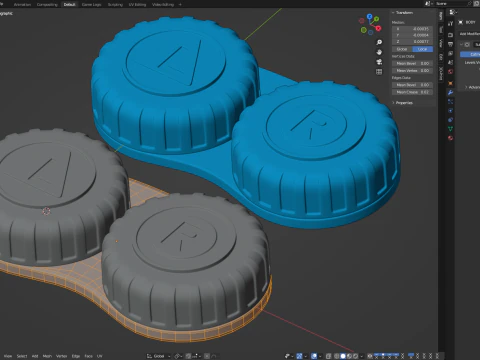Click the blue Z axis on navigation gizmo
480x360 pixels.
pyautogui.click(x=369, y=16)
